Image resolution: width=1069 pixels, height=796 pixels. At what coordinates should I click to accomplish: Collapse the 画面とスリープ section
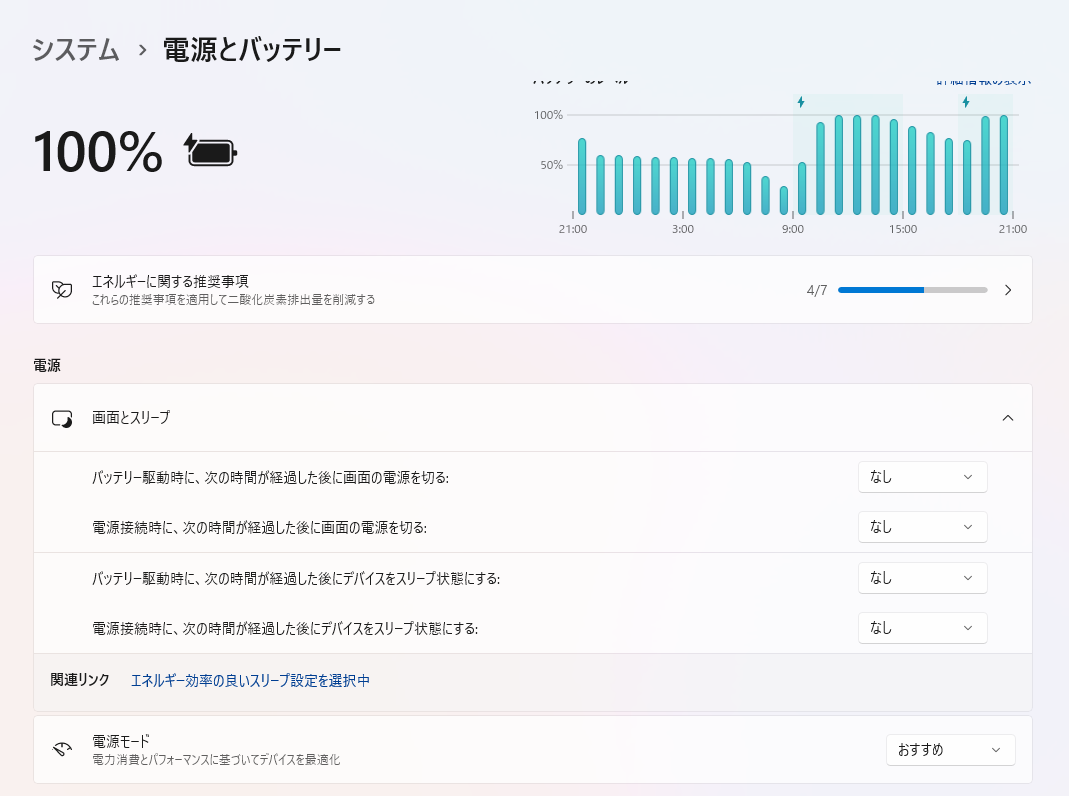coord(1008,418)
